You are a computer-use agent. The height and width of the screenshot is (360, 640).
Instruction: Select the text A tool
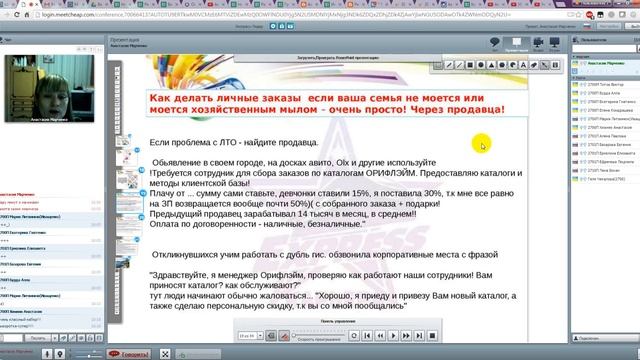[x=523, y=65]
